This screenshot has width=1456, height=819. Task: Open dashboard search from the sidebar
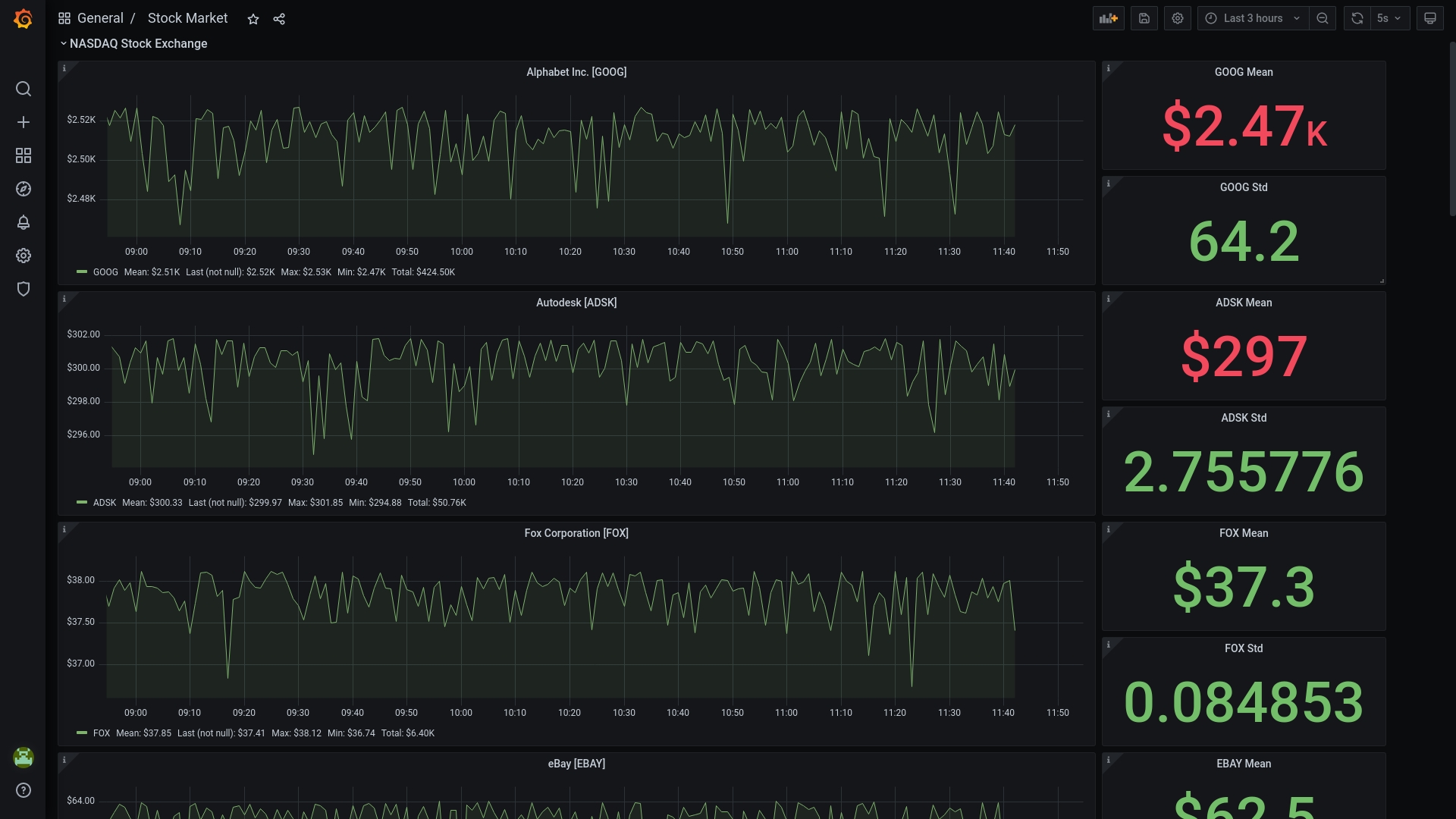click(x=24, y=89)
